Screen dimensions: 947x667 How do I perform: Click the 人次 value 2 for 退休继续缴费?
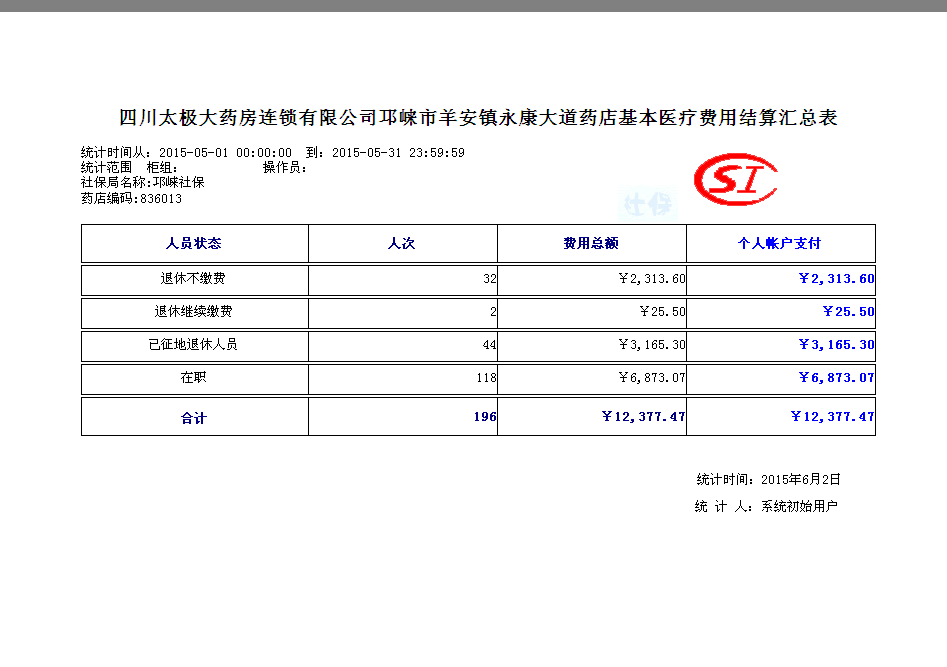tap(493, 312)
